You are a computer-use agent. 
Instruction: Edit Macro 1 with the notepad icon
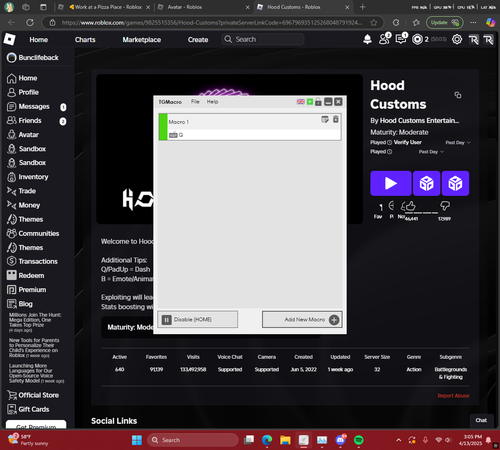click(325, 119)
